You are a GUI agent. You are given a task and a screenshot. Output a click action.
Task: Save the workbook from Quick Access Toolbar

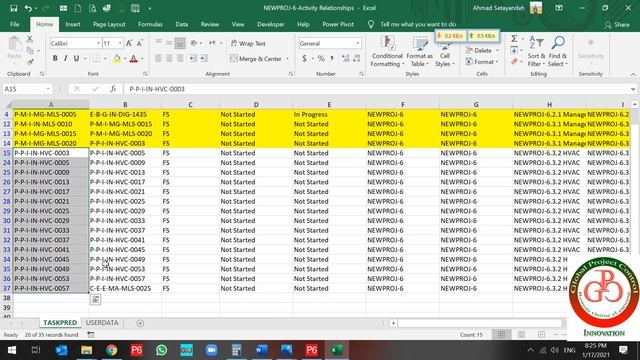[13, 8]
